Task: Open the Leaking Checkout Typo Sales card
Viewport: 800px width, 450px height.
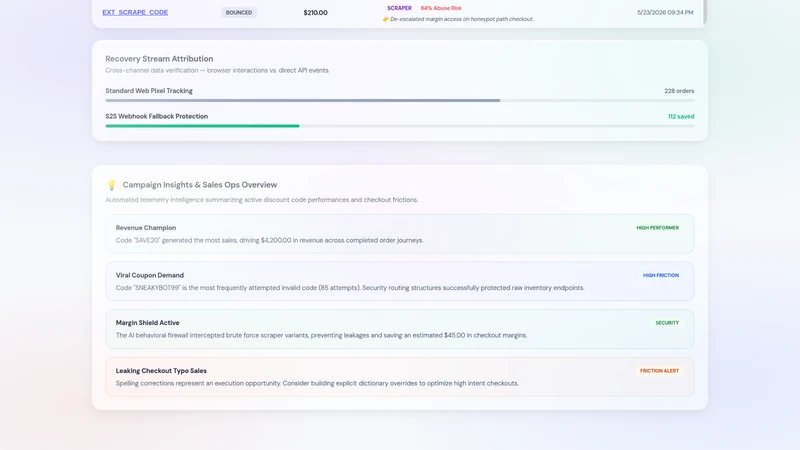Action: [x=399, y=377]
